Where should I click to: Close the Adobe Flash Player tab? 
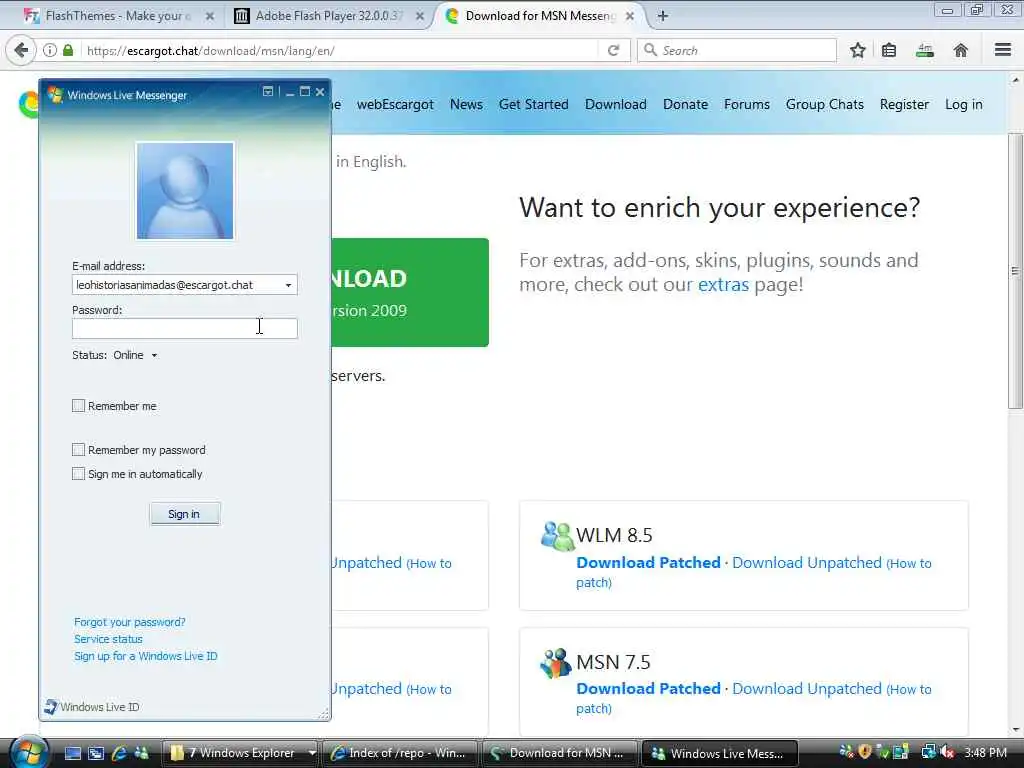tap(419, 16)
